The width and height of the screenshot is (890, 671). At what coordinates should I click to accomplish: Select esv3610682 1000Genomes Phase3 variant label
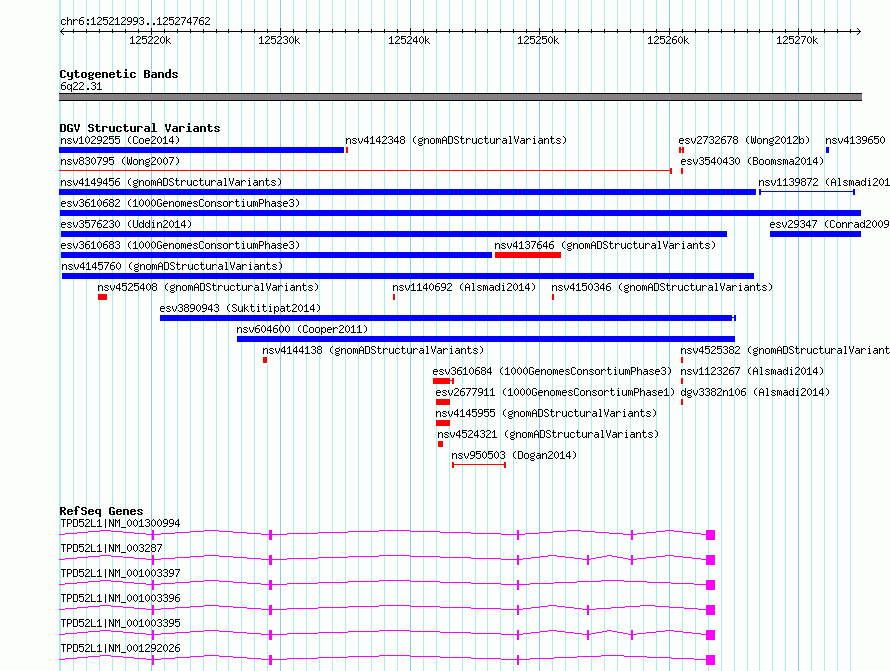pyautogui.click(x=180, y=203)
